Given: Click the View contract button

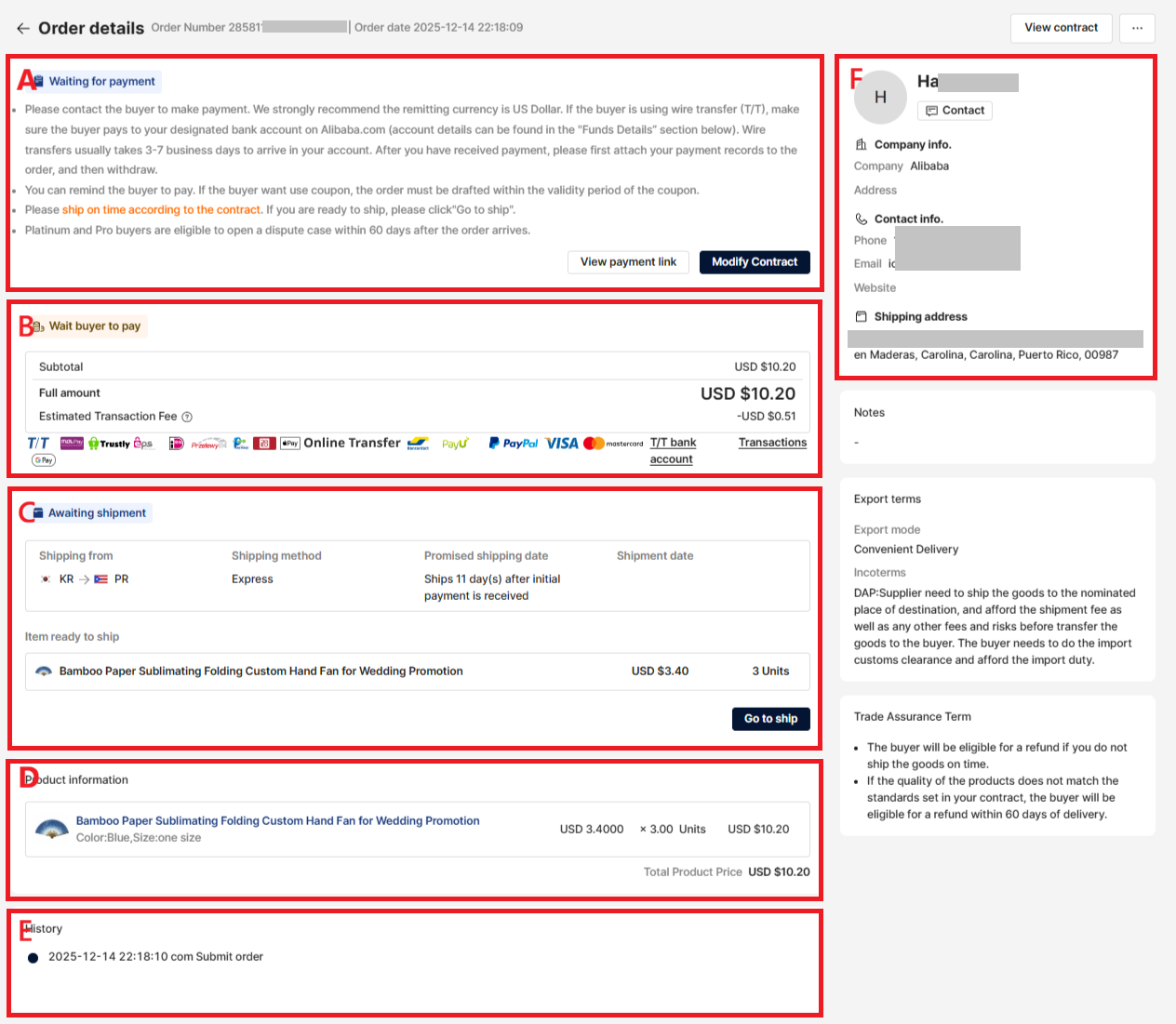Looking at the screenshot, I should (1061, 28).
